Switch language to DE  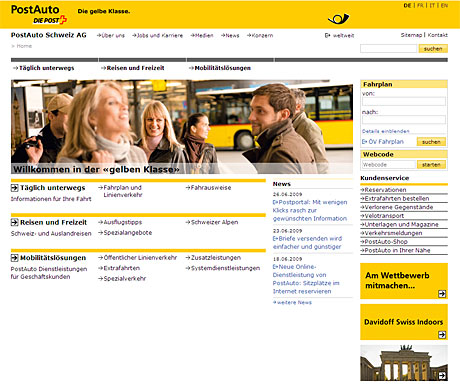407,5
